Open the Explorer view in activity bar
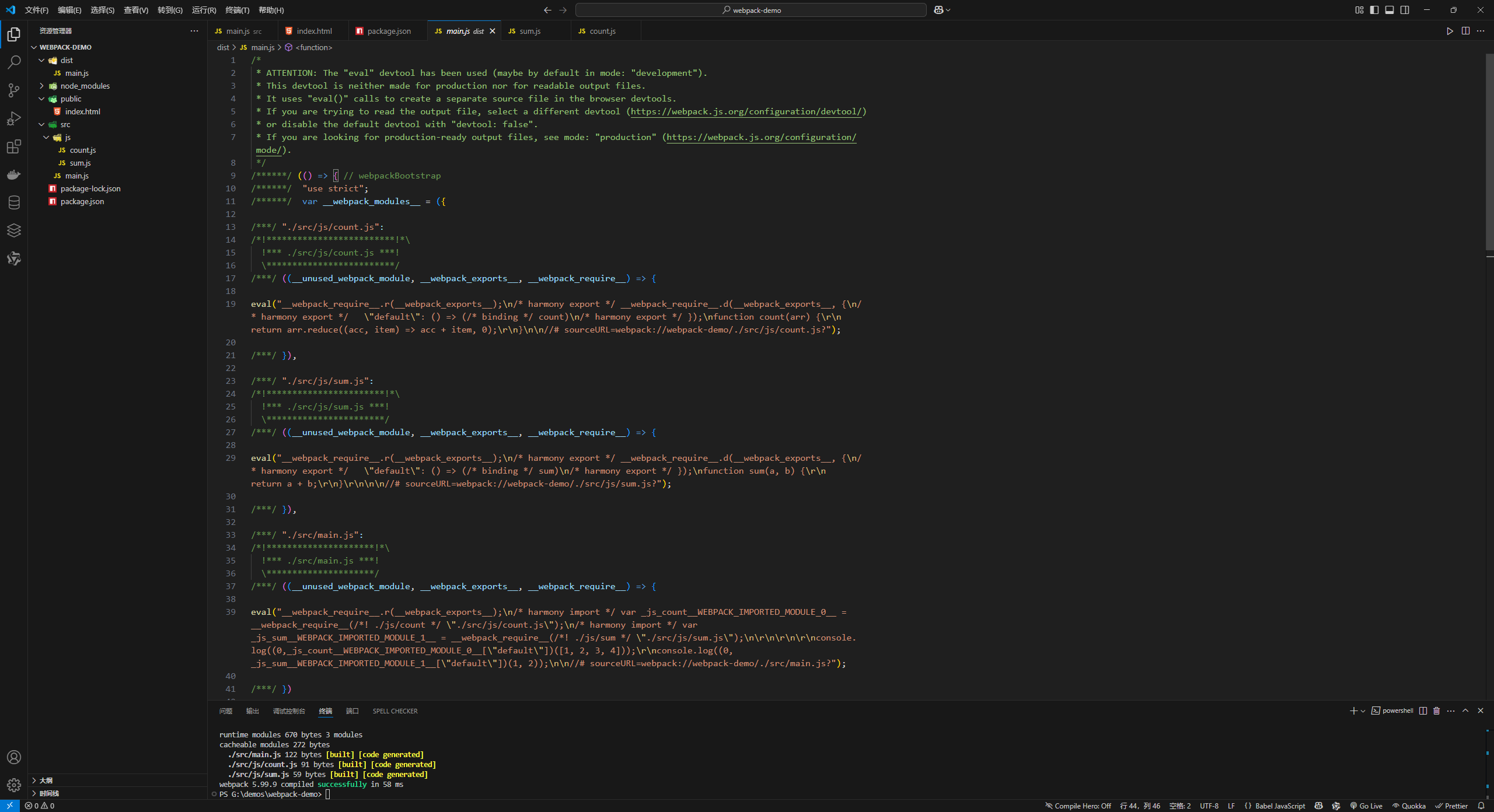The width and height of the screenshot is (1494, 812). tap(14, 35)
